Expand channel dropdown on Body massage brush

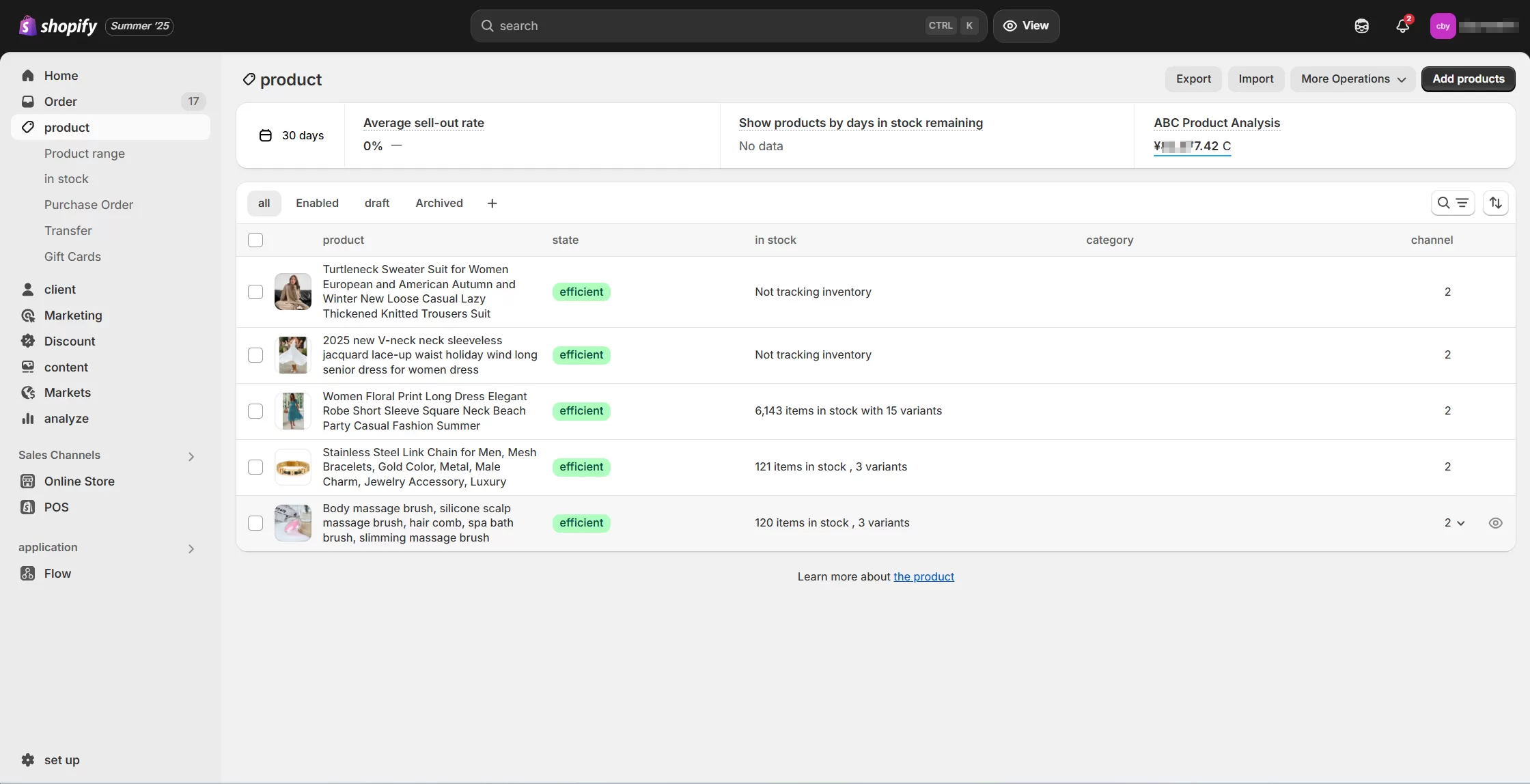point(1455,523)
